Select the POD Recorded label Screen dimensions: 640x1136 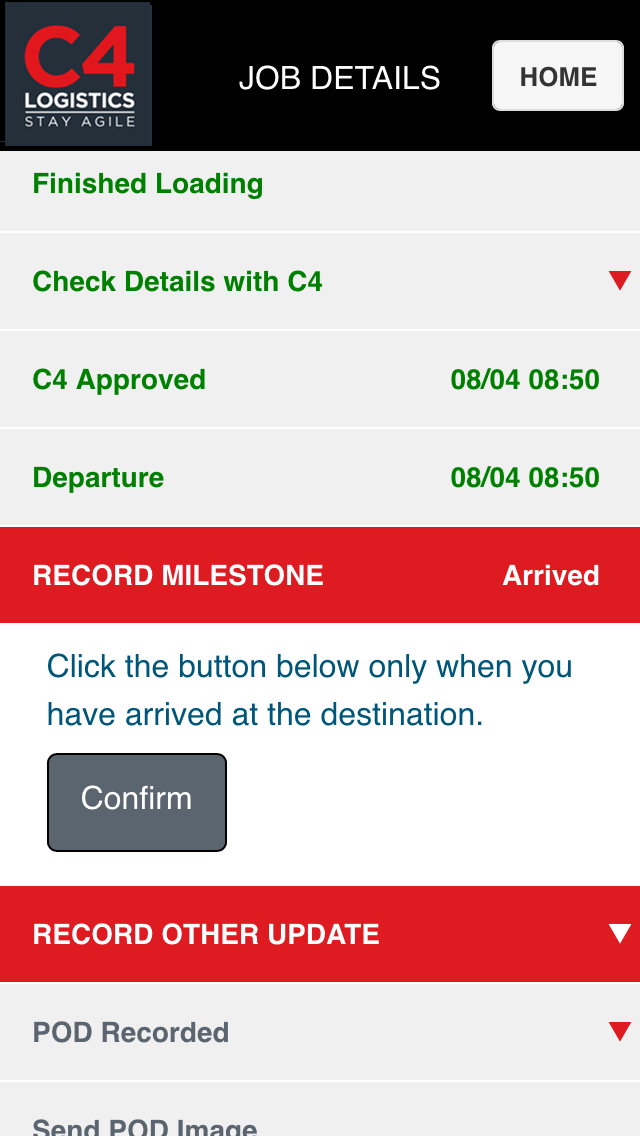tap(131, 1032)
